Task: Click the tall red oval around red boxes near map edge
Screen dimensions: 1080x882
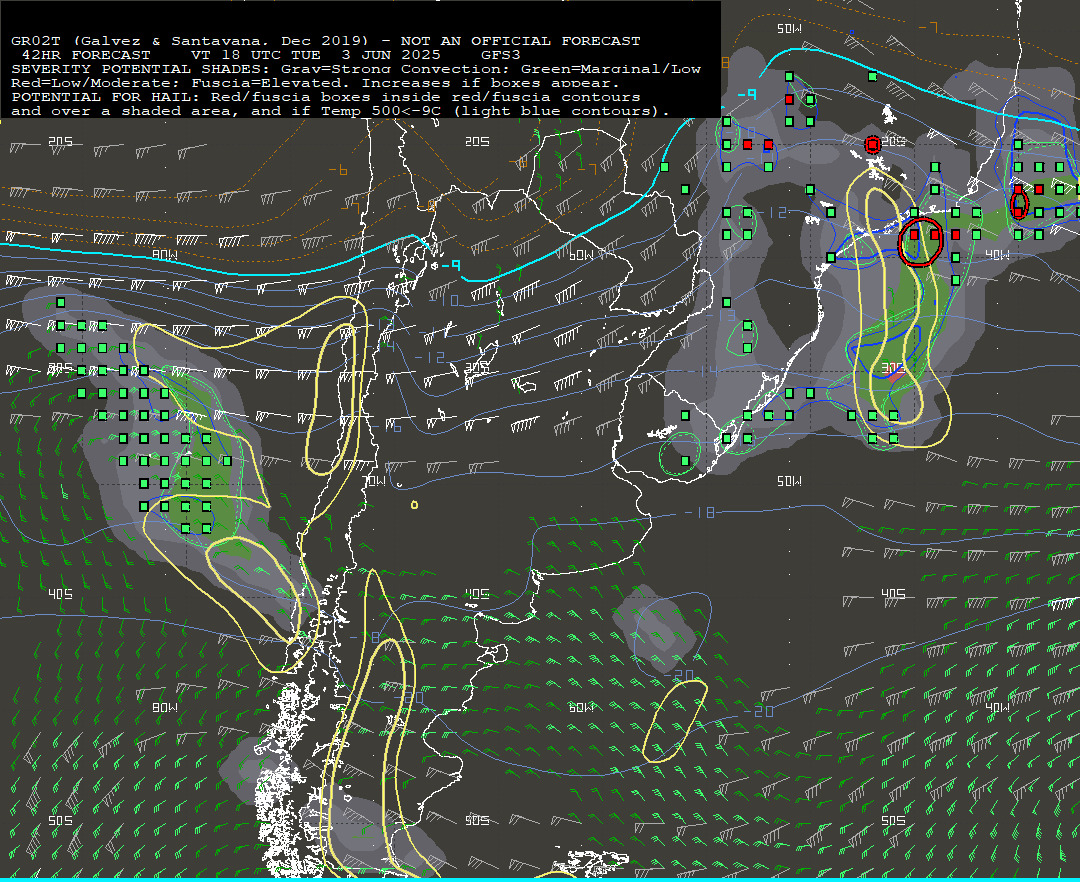Action: pyautogui.click(x=1019, y=204)
